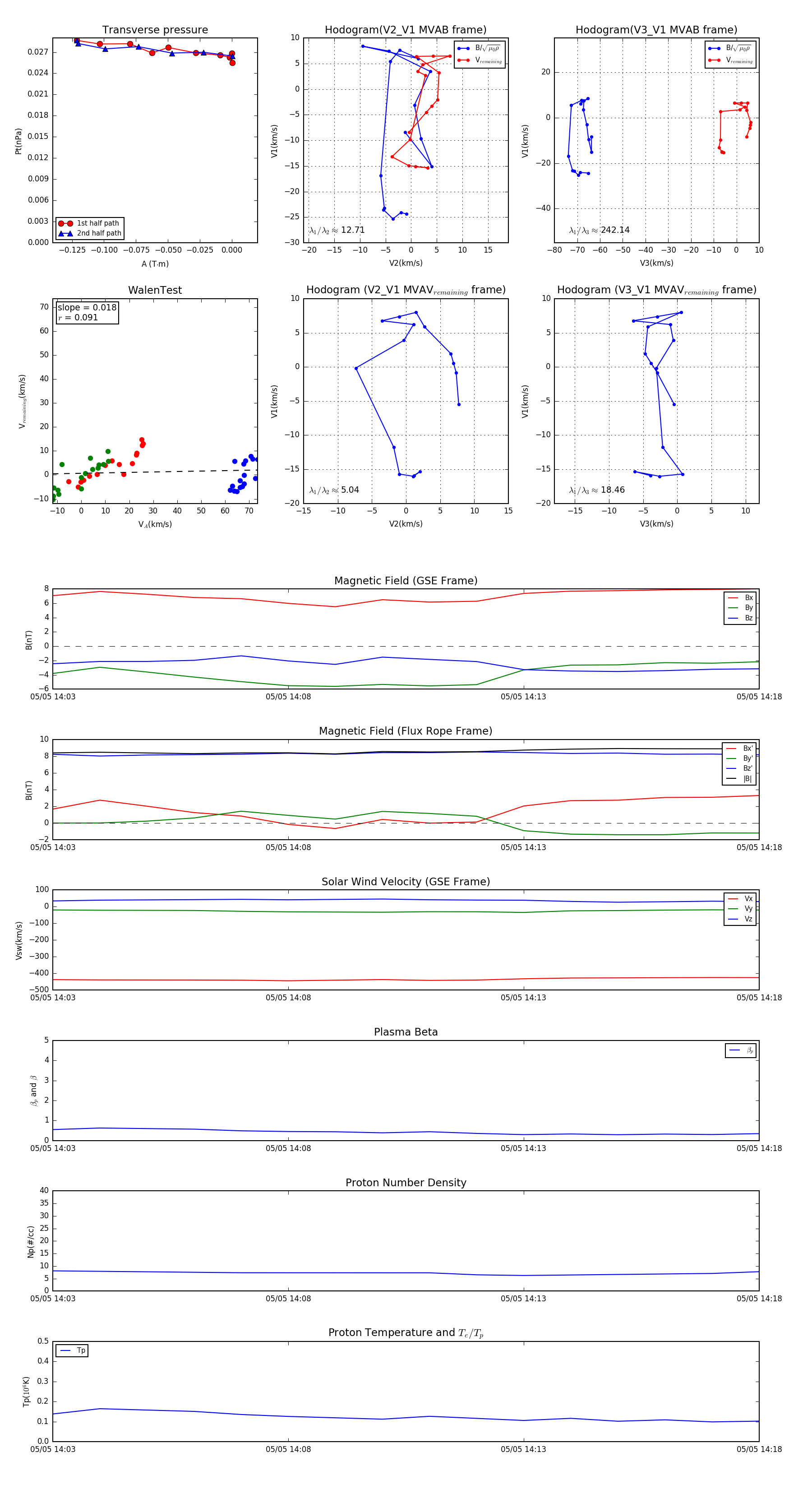The image size is (812, 1489).
Task: Click the 'Hodogram(V3_V1 MVAB frame)' title
Action: point(656,30)
